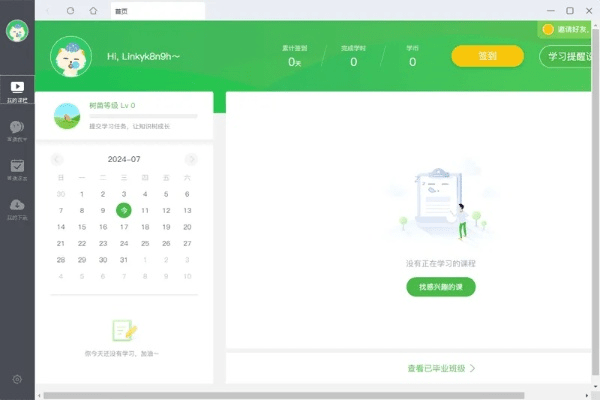600x400 pixels.
Task: Select today's highlighted date in calendar
Action: pyautogui.click(x=123, y=210)
